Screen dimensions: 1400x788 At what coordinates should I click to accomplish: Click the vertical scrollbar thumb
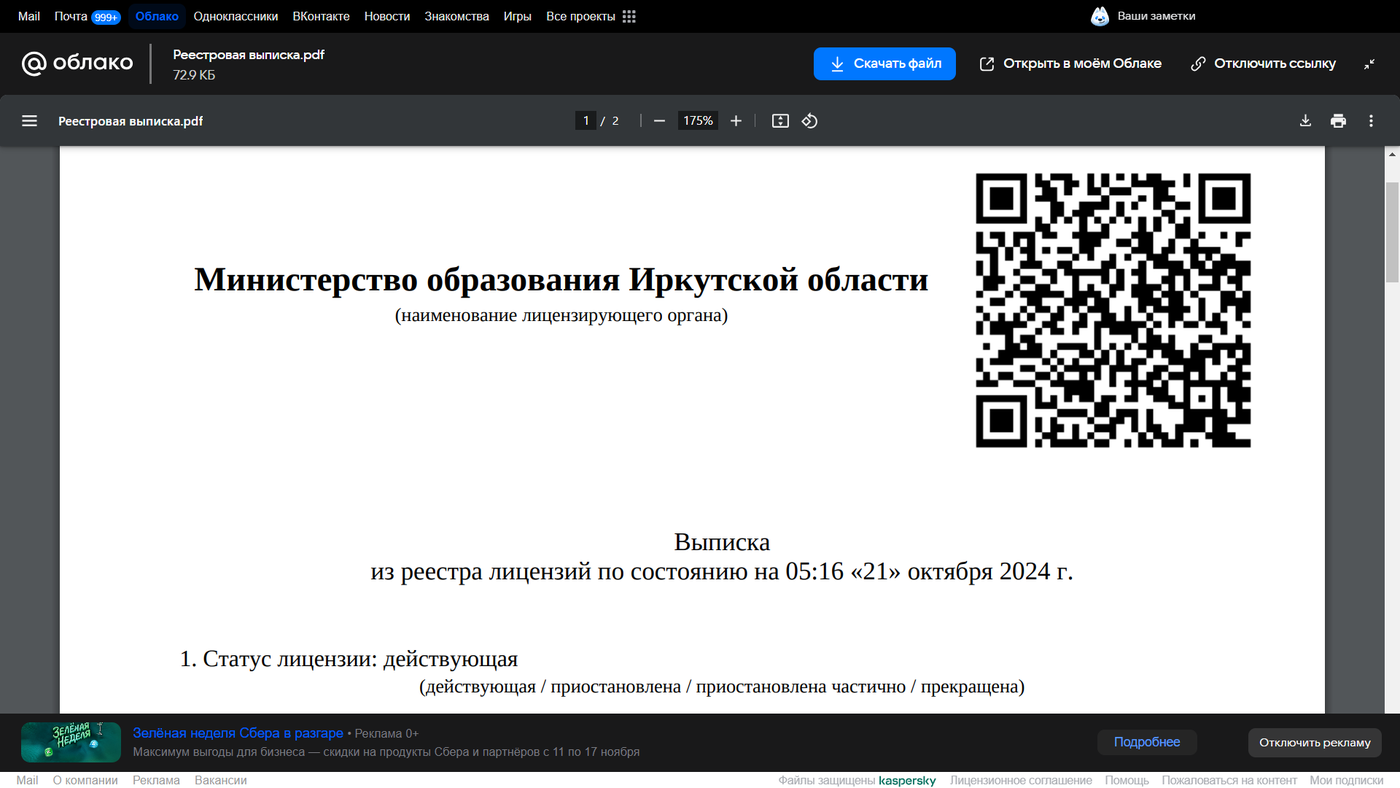pyautogui.click(x=1392, y=232)
